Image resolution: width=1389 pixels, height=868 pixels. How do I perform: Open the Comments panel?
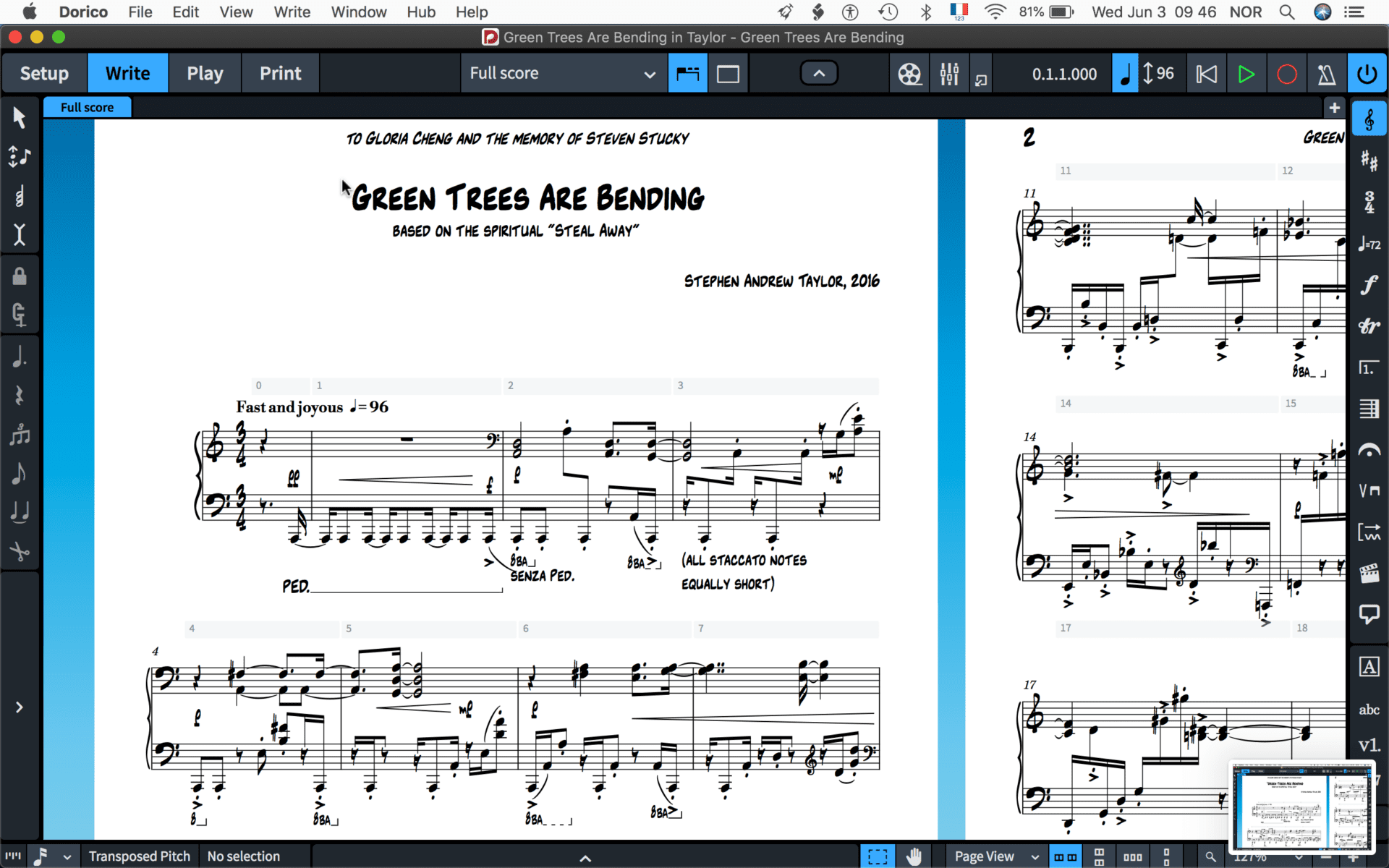click(x=1369, y=615)
